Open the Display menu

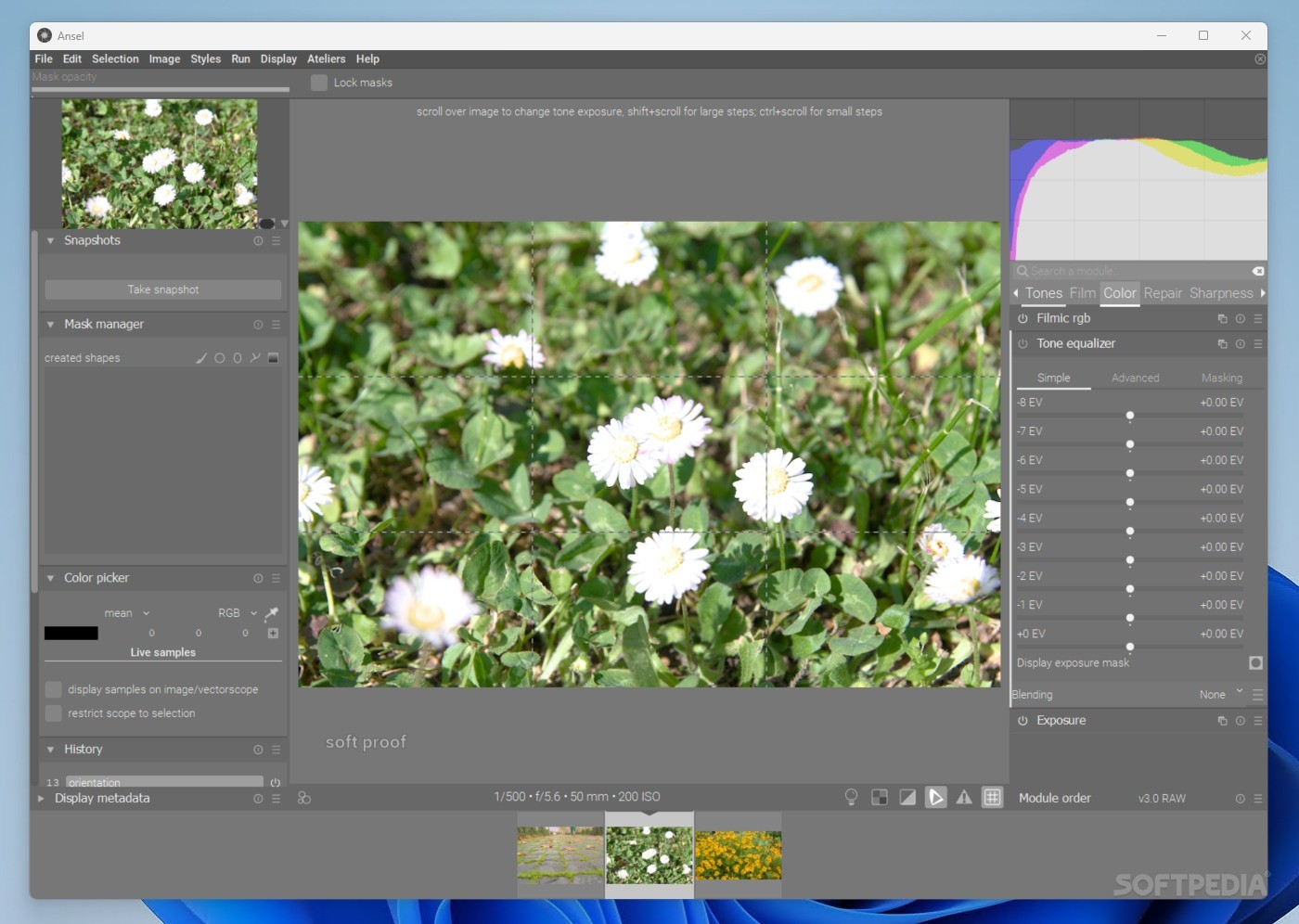[278, 58]
